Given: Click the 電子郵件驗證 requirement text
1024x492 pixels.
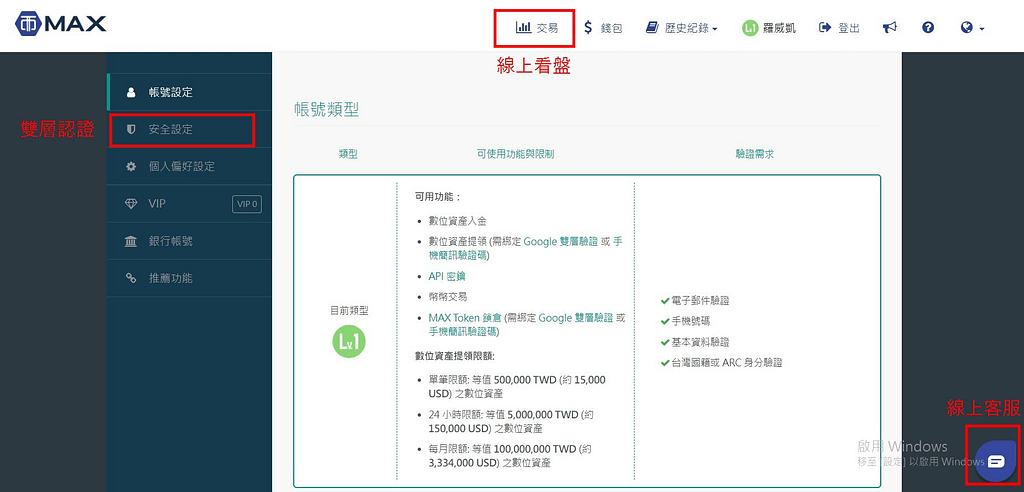Looking at the screenshot, I should click(x=700, y=301).
